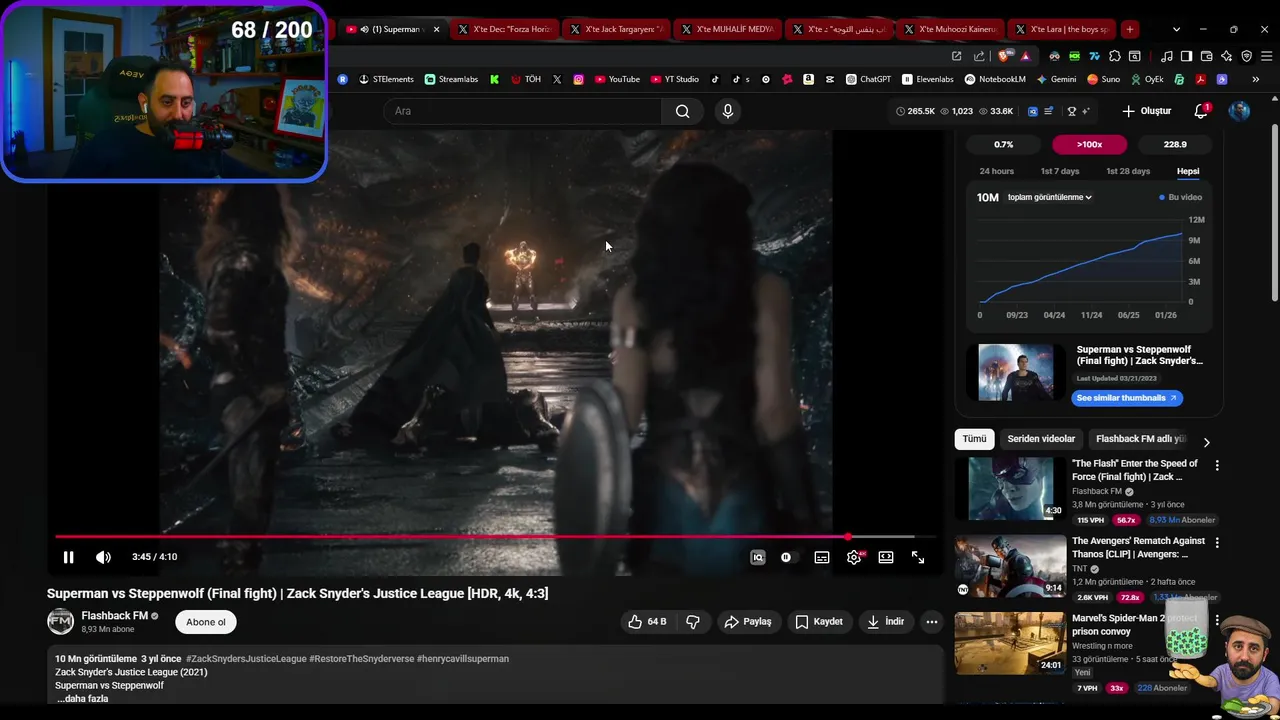Click the >100x stat pill
The height and width of the screenshot is (720, 1280).
(1089, 144)
